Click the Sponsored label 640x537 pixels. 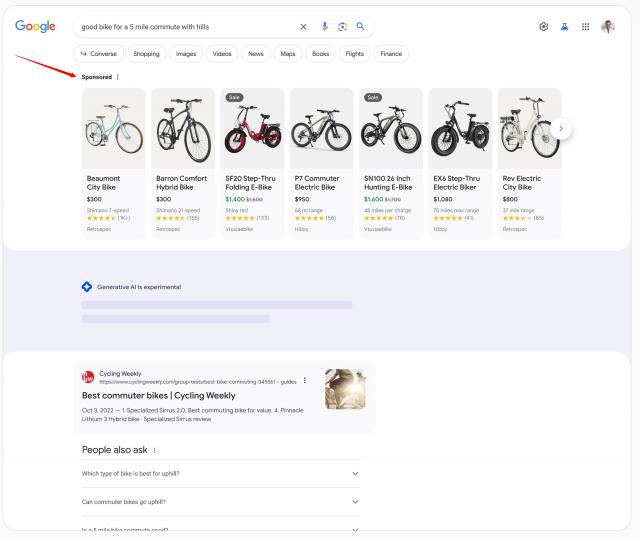tap(97, 77)
